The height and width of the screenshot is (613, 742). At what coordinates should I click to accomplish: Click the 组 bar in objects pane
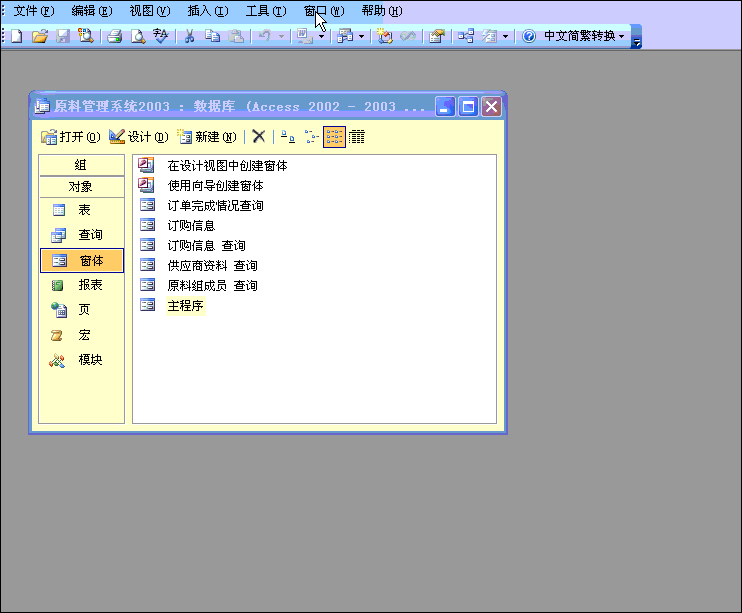click(81, 165)
